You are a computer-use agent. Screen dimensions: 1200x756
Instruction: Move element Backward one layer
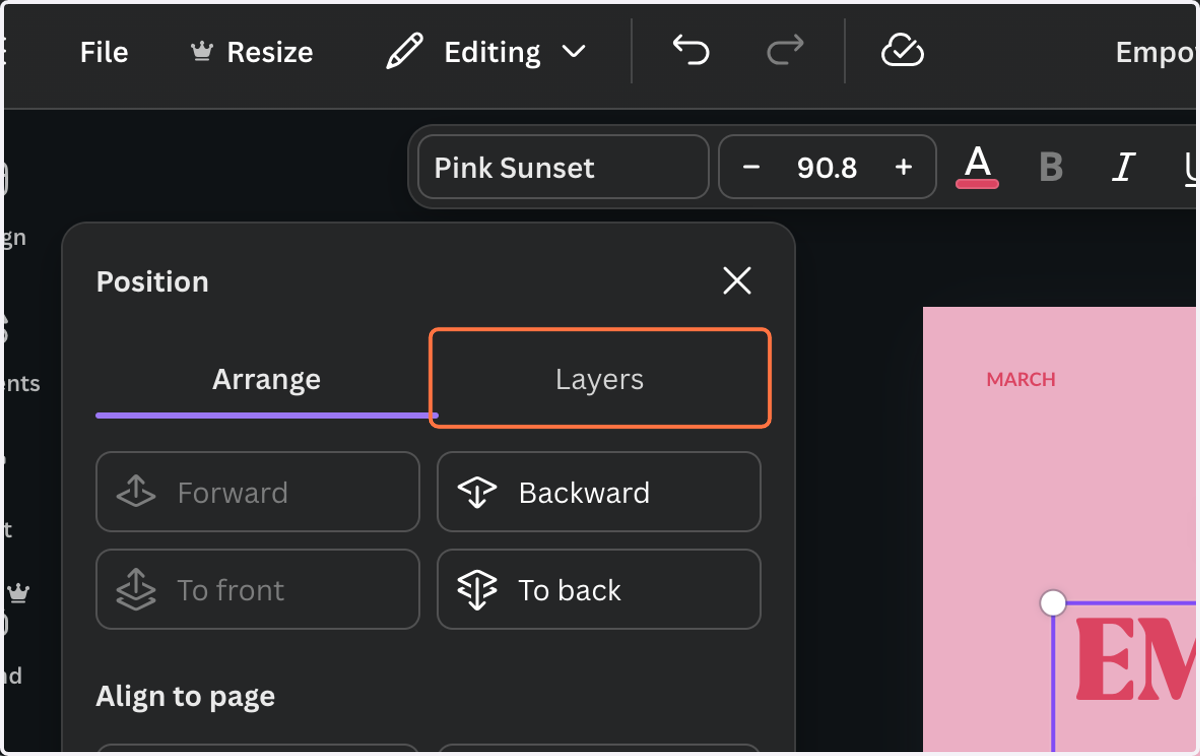[x=599, y=492]
